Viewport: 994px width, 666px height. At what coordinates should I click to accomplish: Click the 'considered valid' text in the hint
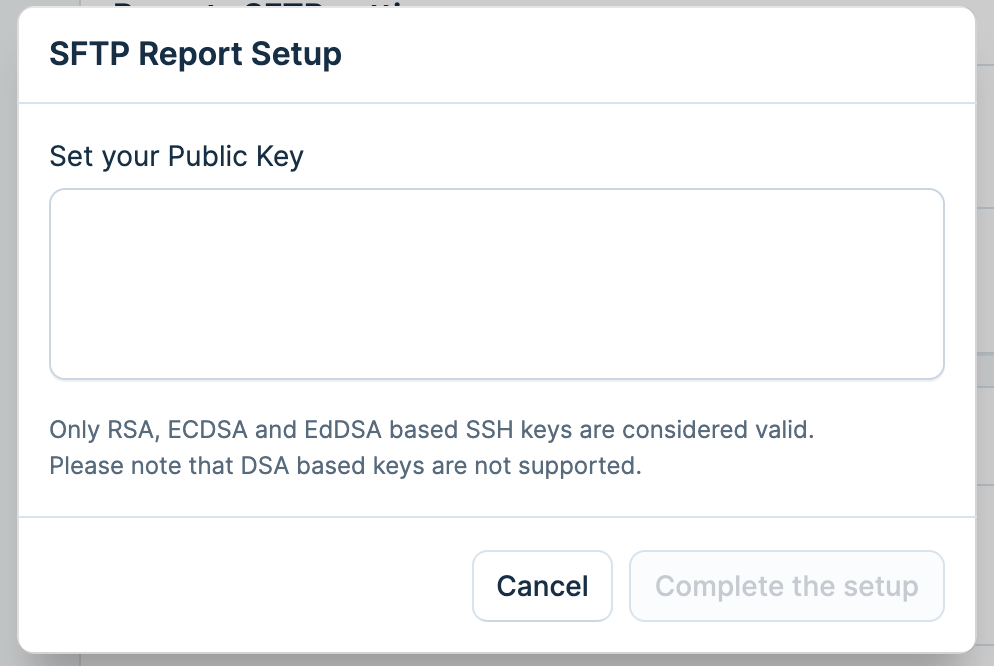point(718,431)
